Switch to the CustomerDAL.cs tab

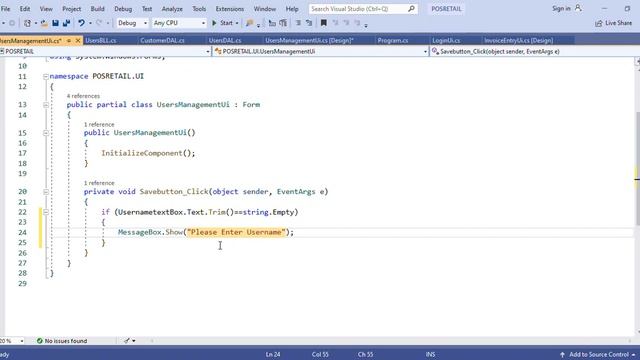(162, 40)
